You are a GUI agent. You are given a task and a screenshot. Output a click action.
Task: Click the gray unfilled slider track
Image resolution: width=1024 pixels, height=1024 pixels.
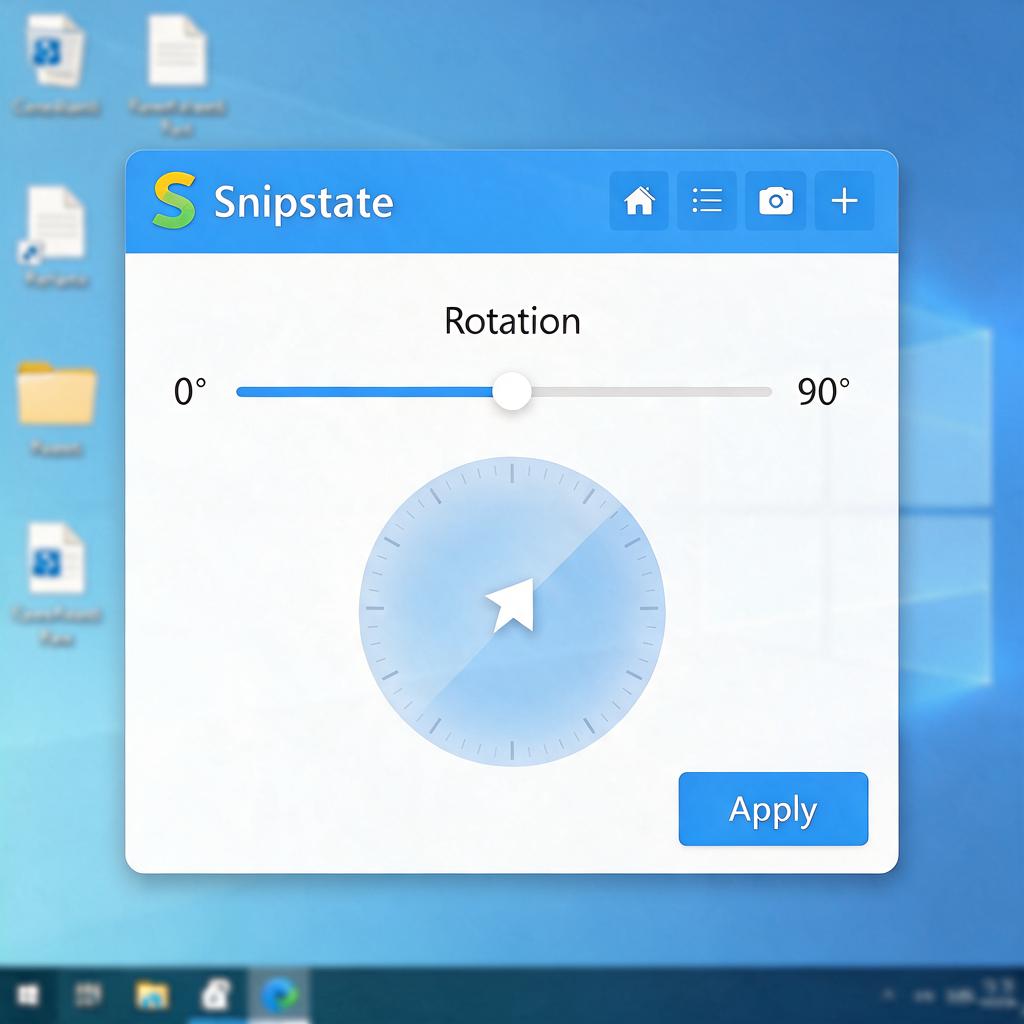(651, 392)
